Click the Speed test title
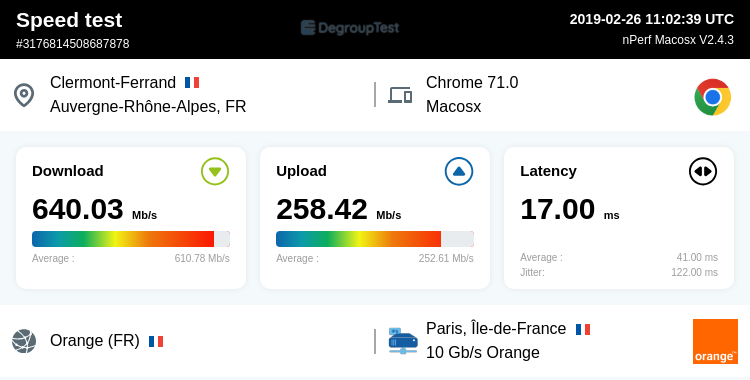The height and width of the screenshot is (380, 750). (x=69, y=20)
